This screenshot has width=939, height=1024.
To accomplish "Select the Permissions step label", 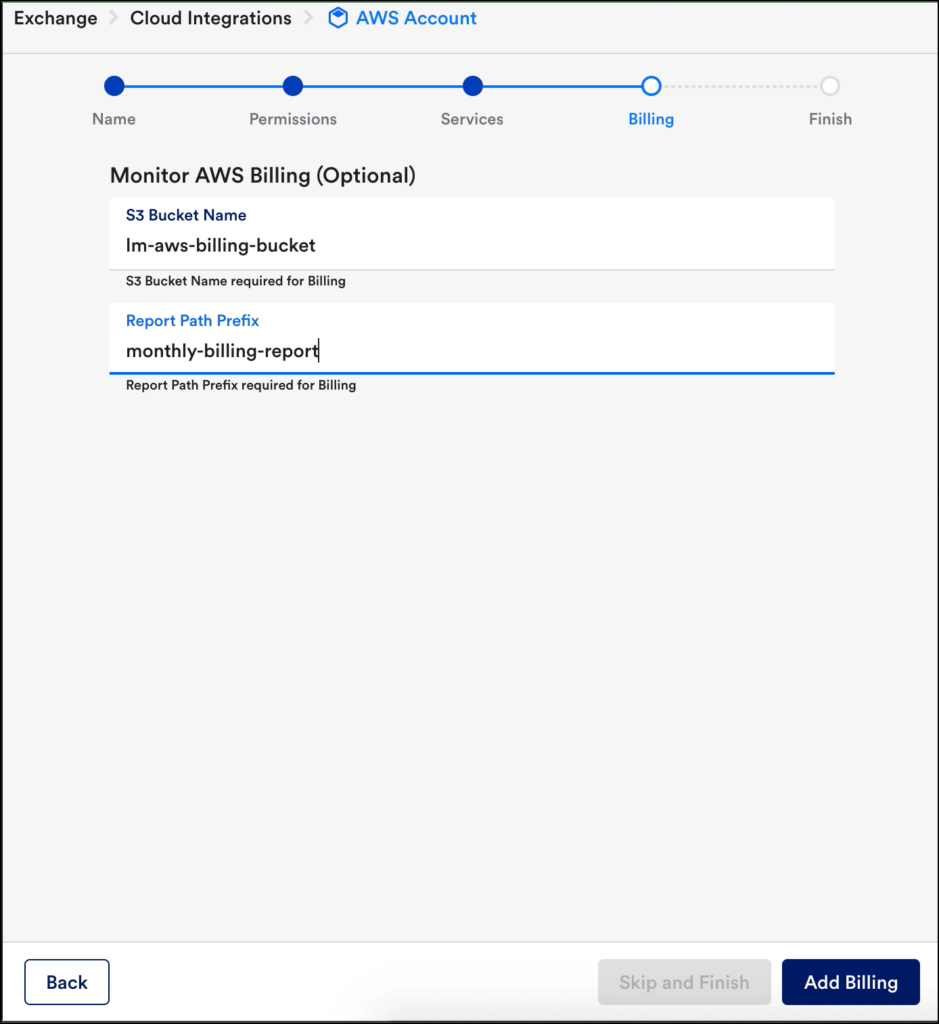I will pyautogui.click(x=293, y=119).
